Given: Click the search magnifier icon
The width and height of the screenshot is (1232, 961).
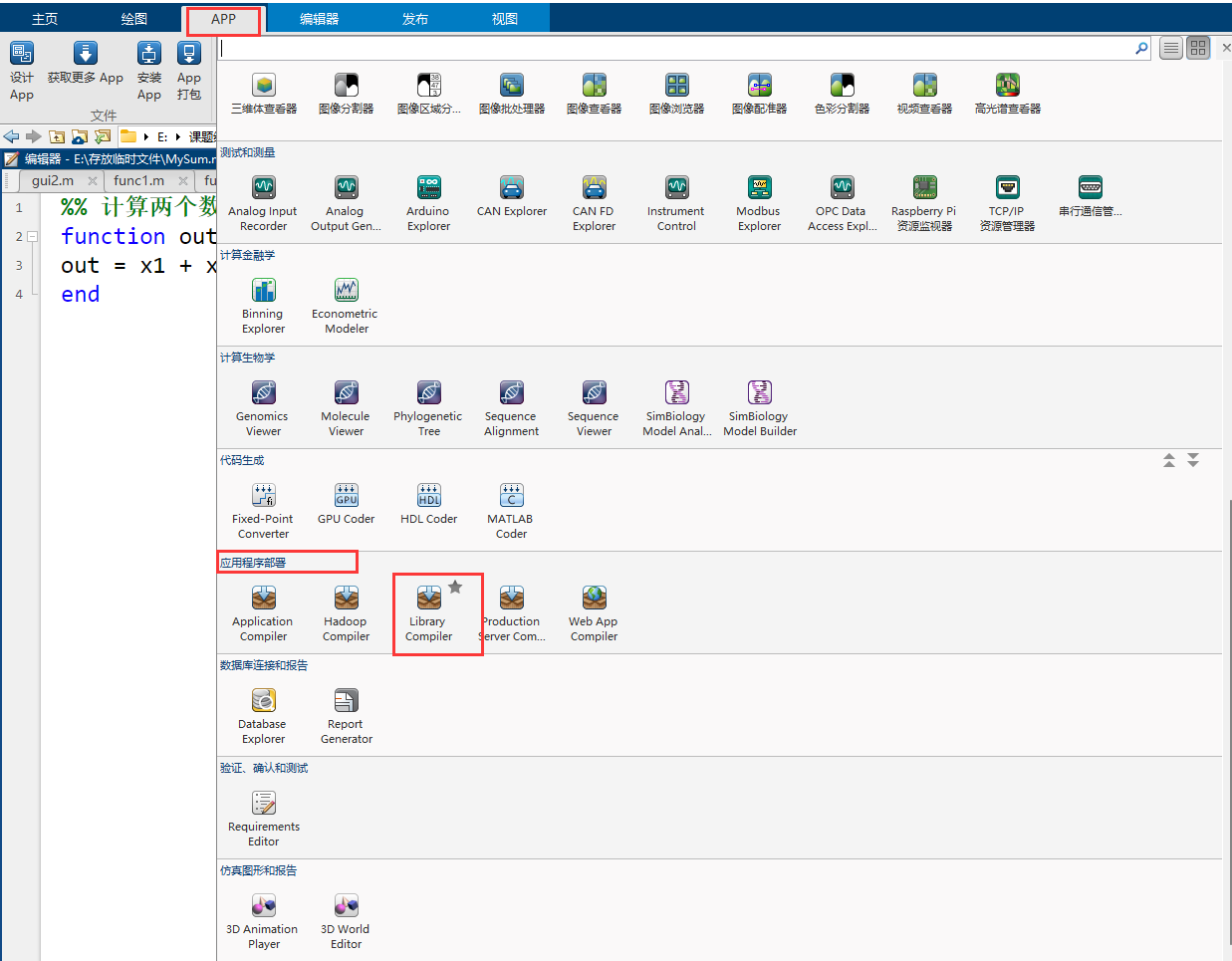Looking at the screenshot, I should coord(1141,48).
